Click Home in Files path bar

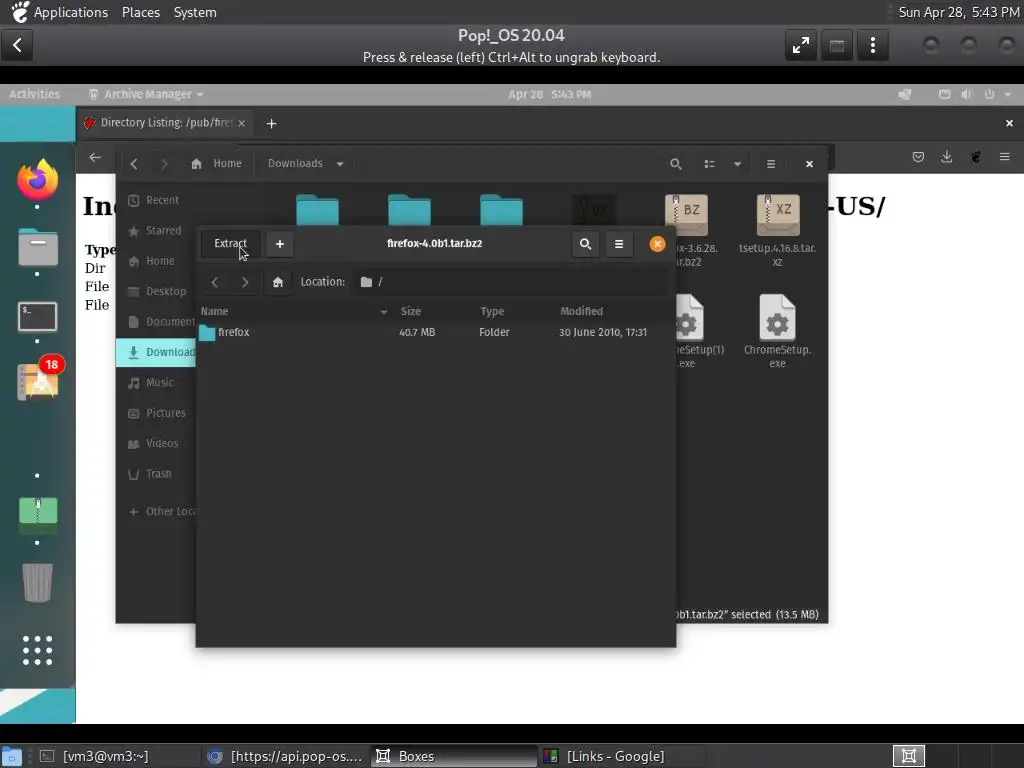[x=217, y=164]
